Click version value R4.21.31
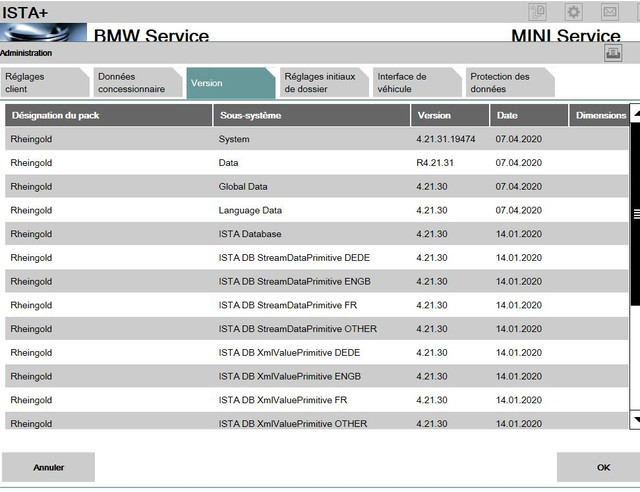The height and width of the screenshot is (492, 640). coord(435,163)
